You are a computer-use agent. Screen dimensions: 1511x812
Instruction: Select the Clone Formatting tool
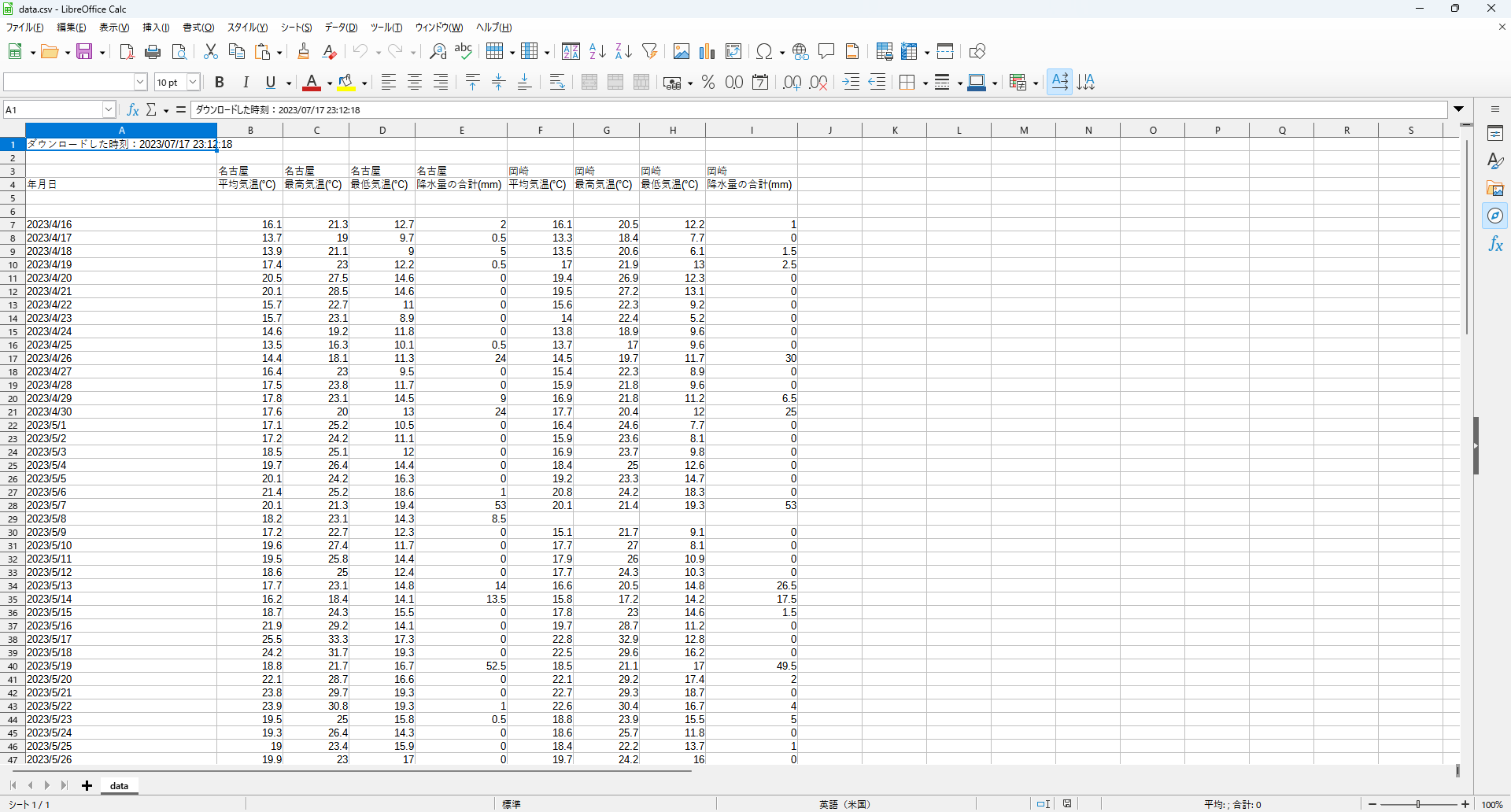[x=303, y=51]
